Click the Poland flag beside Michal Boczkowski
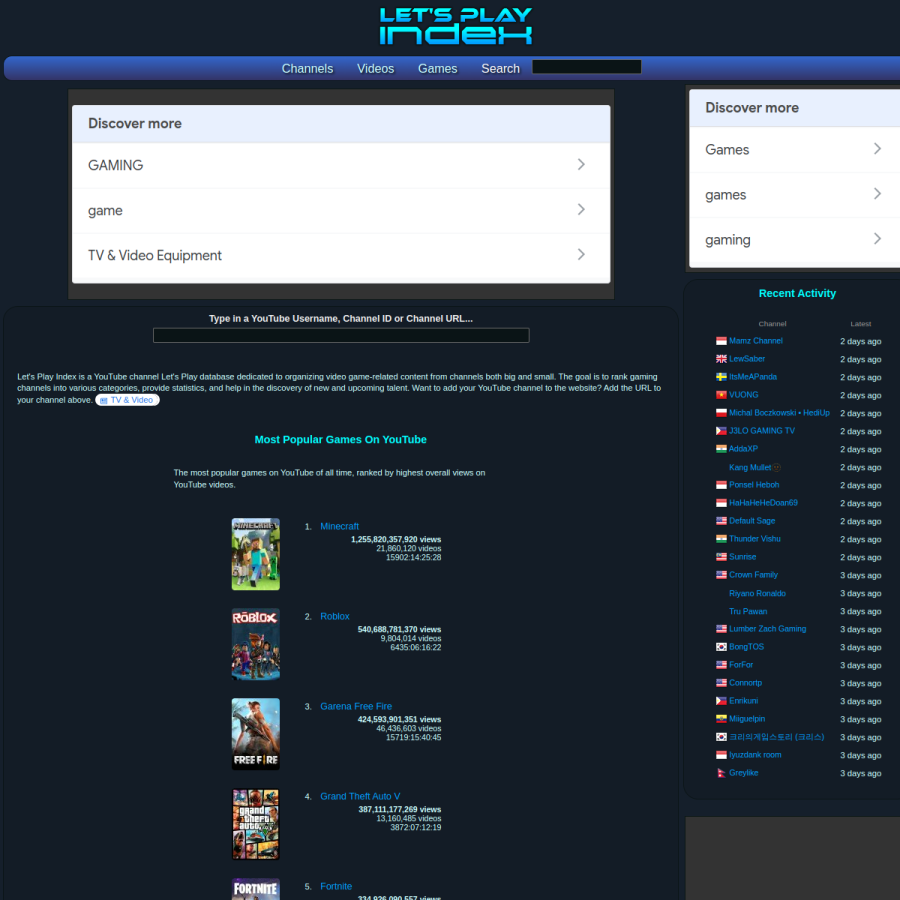Screen dimensions: 900x900 coord(721,413)
